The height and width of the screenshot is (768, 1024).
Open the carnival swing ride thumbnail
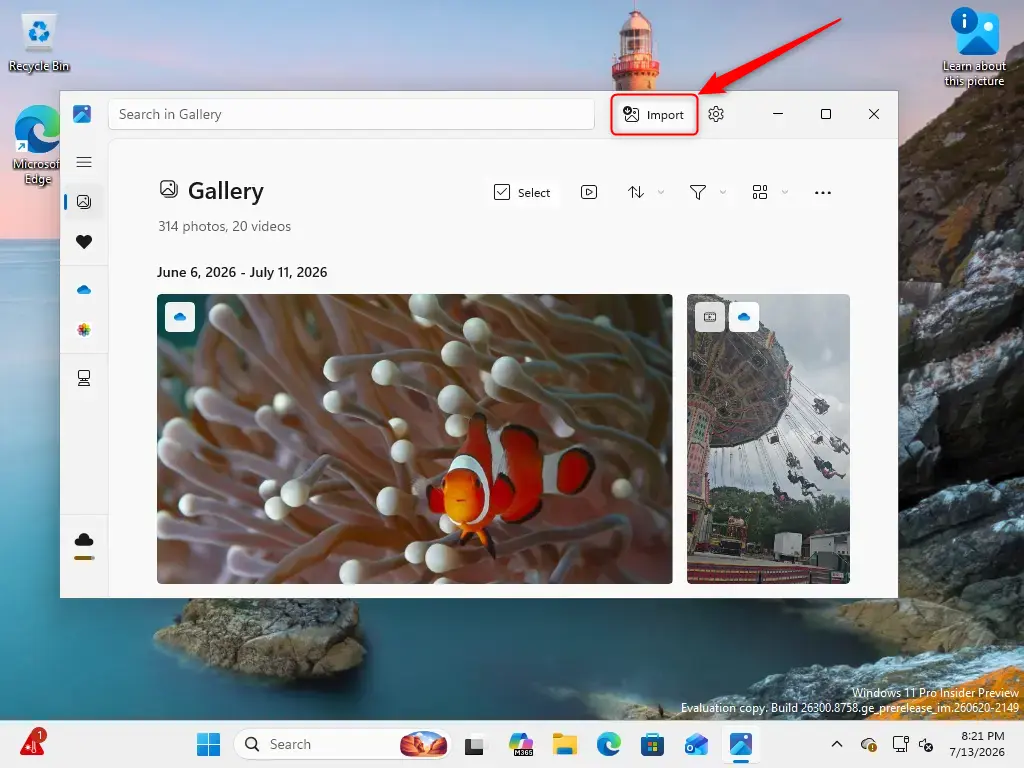tap(768, 439)
